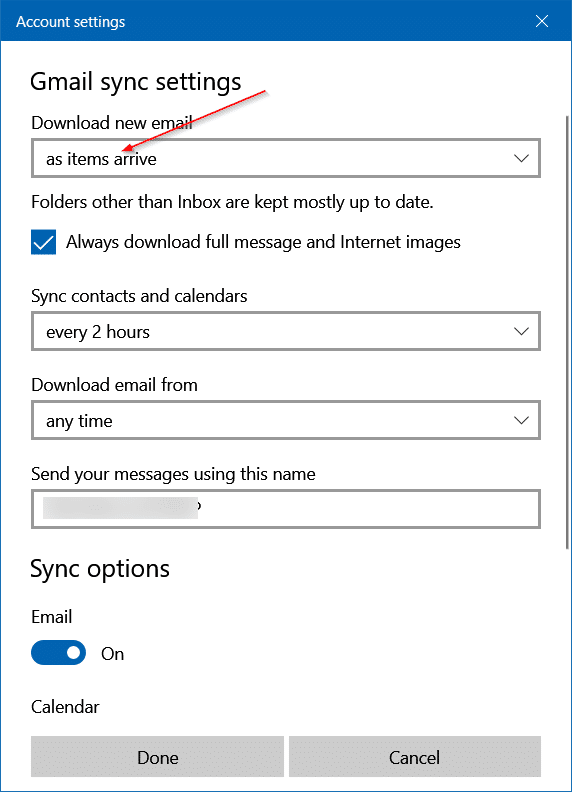Click the Done button
Image resolution: width=572 pixels, height=792 pixels.
[157, 757]
